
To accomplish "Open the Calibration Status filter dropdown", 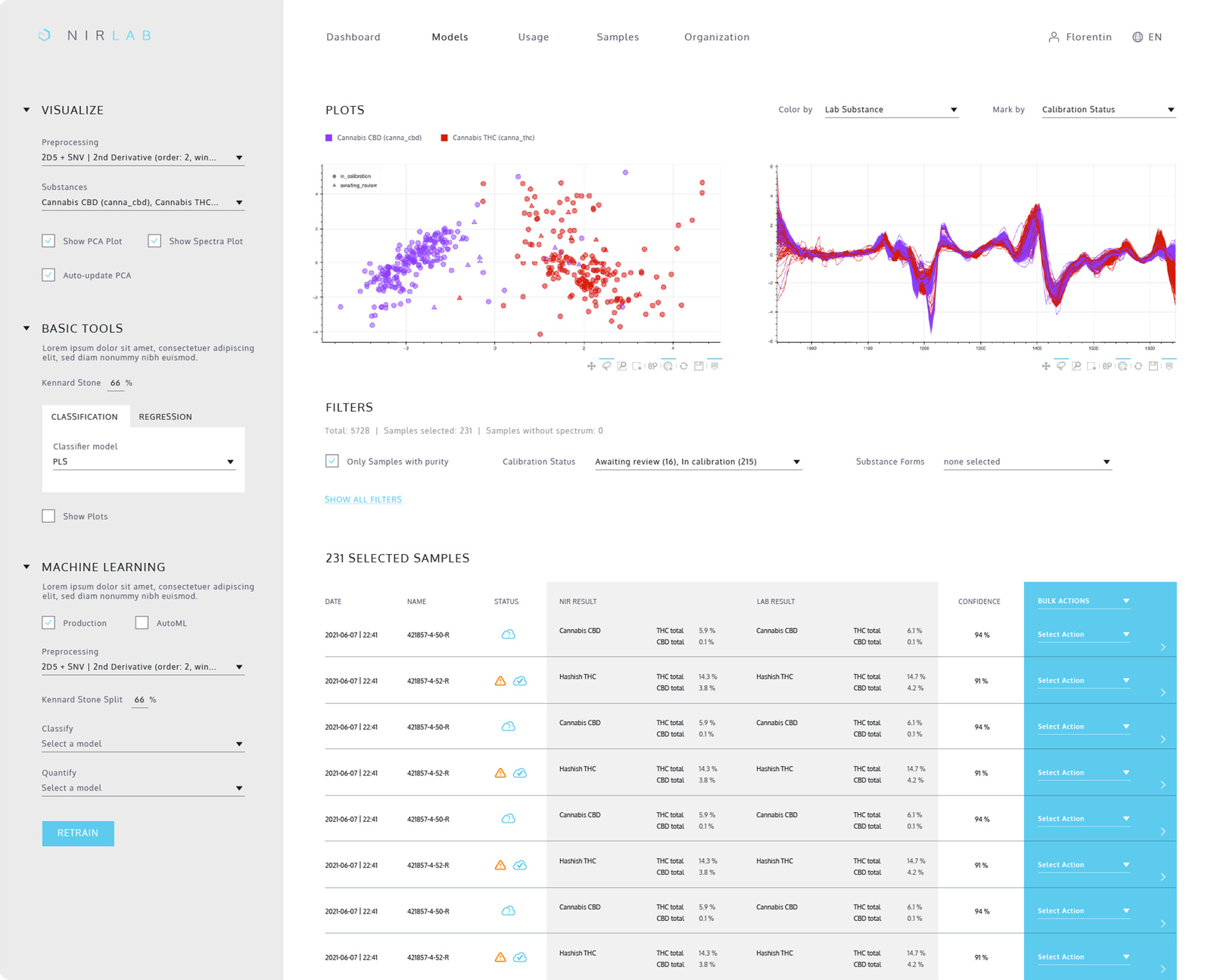I will pyautogui.click(x=696, y=462).
